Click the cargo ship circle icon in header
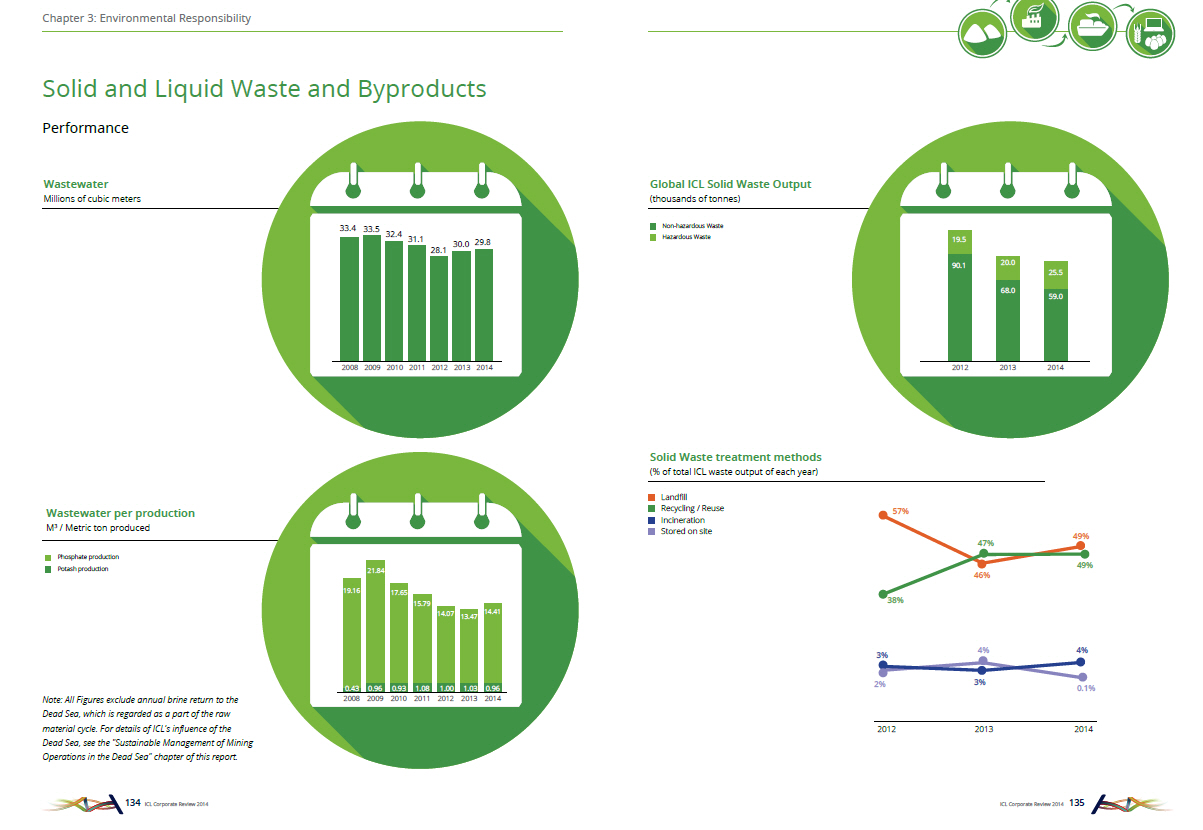The height and width of the screenshot is (830, 1203). click(x=1092, y=25)
